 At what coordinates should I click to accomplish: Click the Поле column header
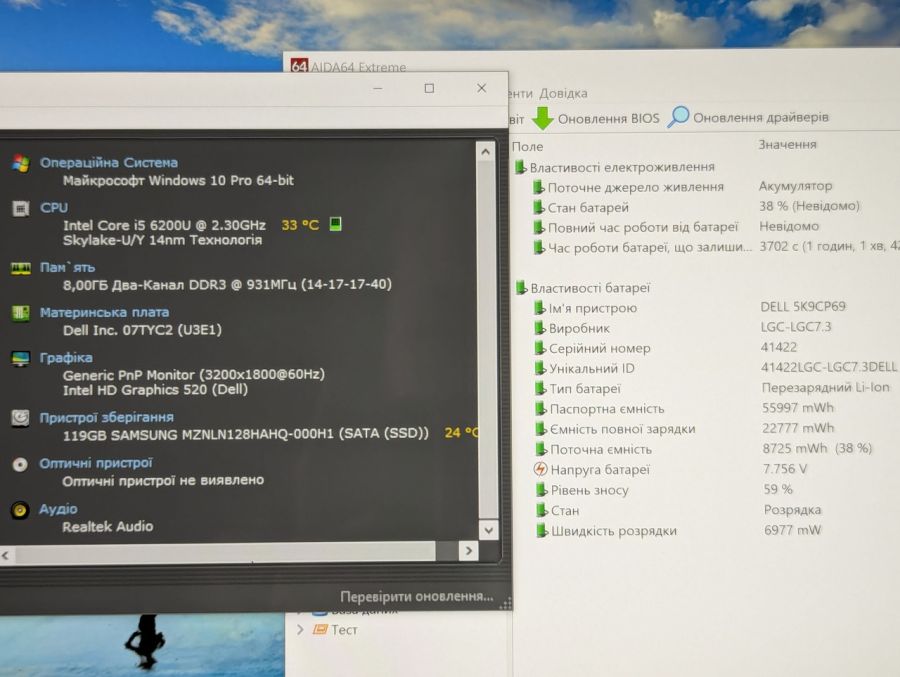527,146
